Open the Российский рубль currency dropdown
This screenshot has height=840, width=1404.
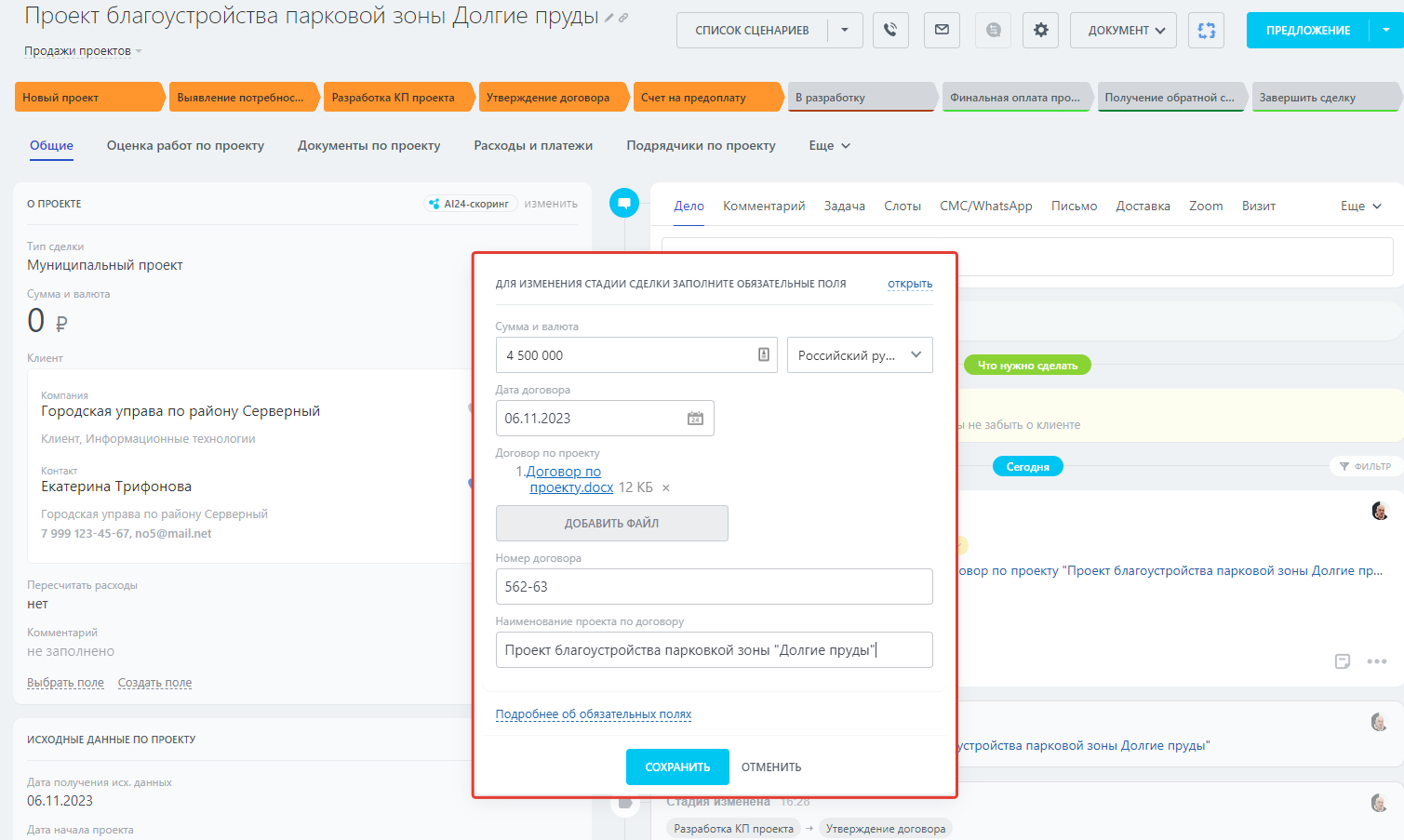[860, 354]
